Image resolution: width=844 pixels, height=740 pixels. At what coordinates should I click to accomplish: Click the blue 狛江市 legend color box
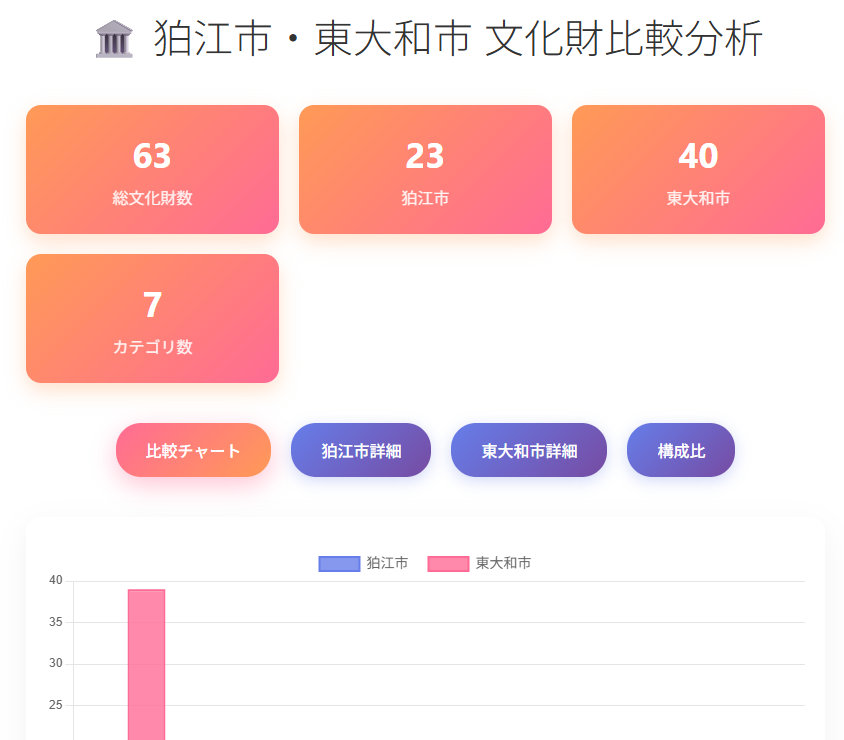[339, 564]
